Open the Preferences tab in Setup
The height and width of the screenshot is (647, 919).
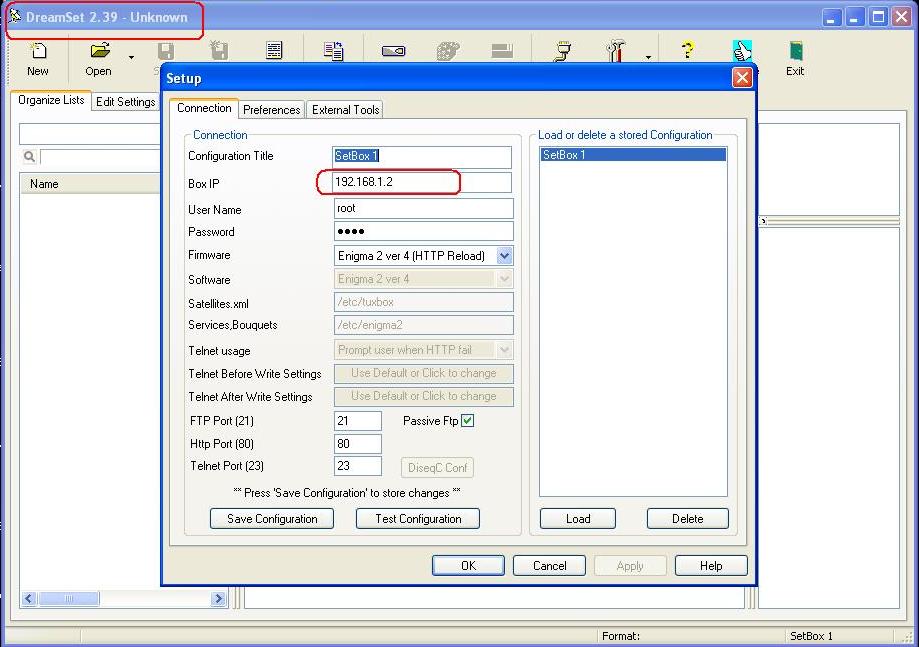pyautogui.click(x=271, y=110)
